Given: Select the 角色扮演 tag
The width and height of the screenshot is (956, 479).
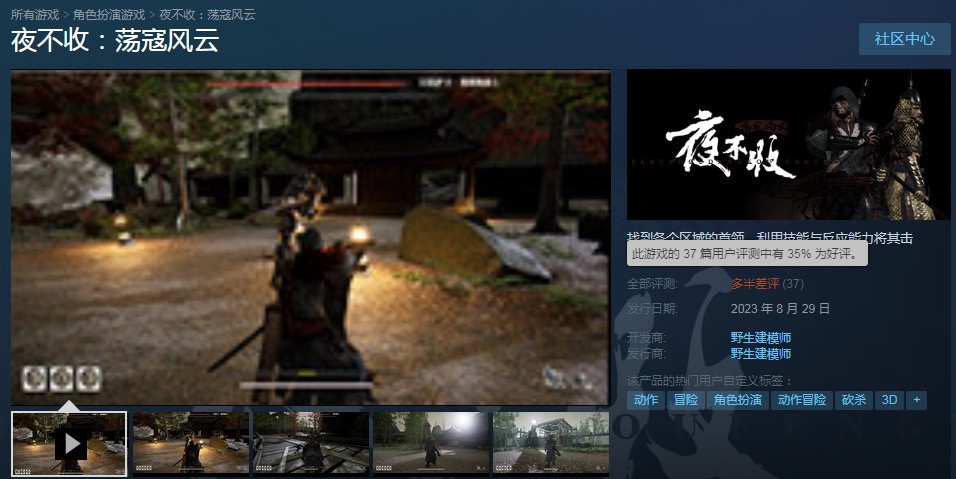Looking at the screenshot, I should [x=738, y=400].
